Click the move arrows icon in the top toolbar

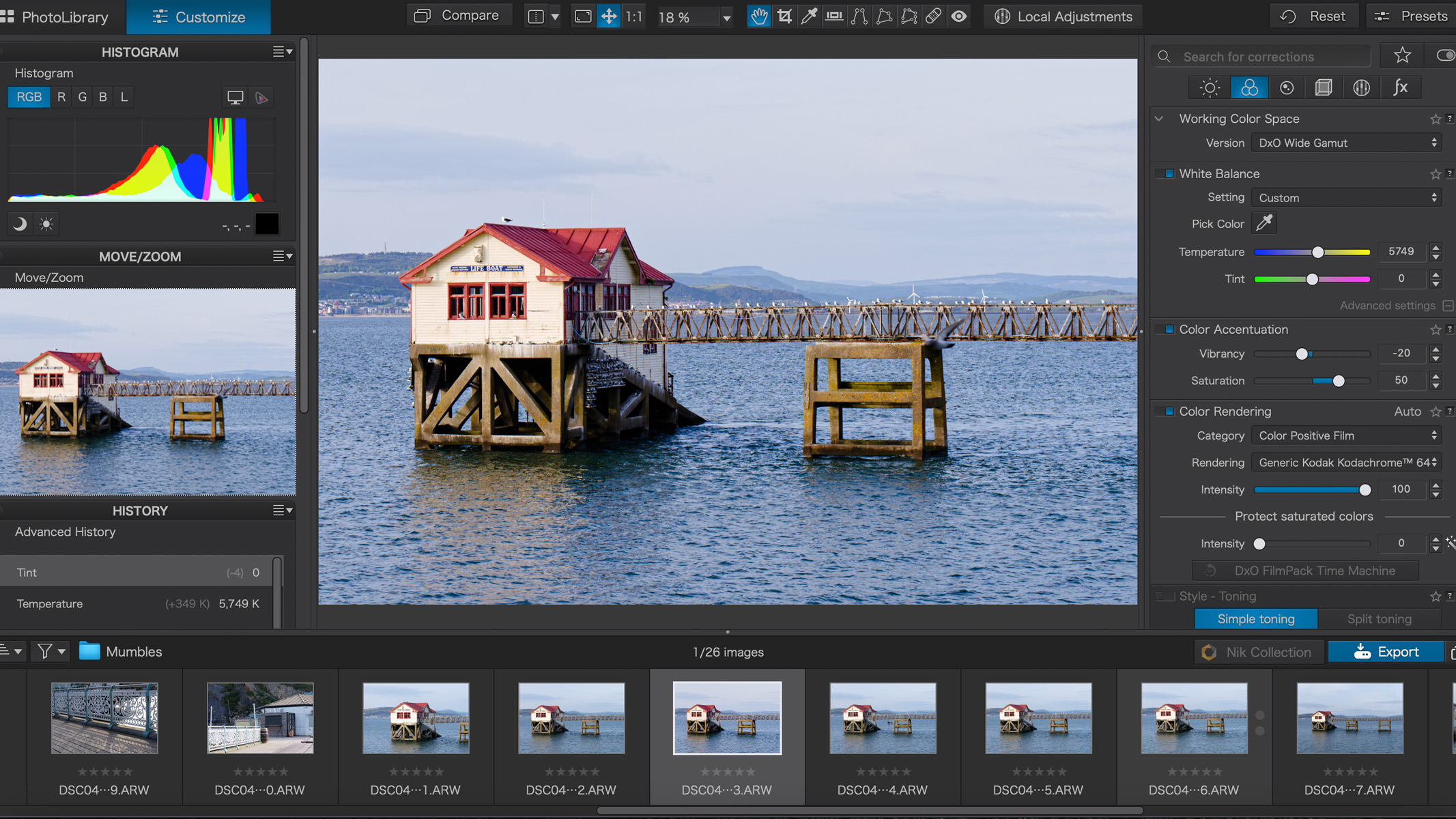[608, 16]
